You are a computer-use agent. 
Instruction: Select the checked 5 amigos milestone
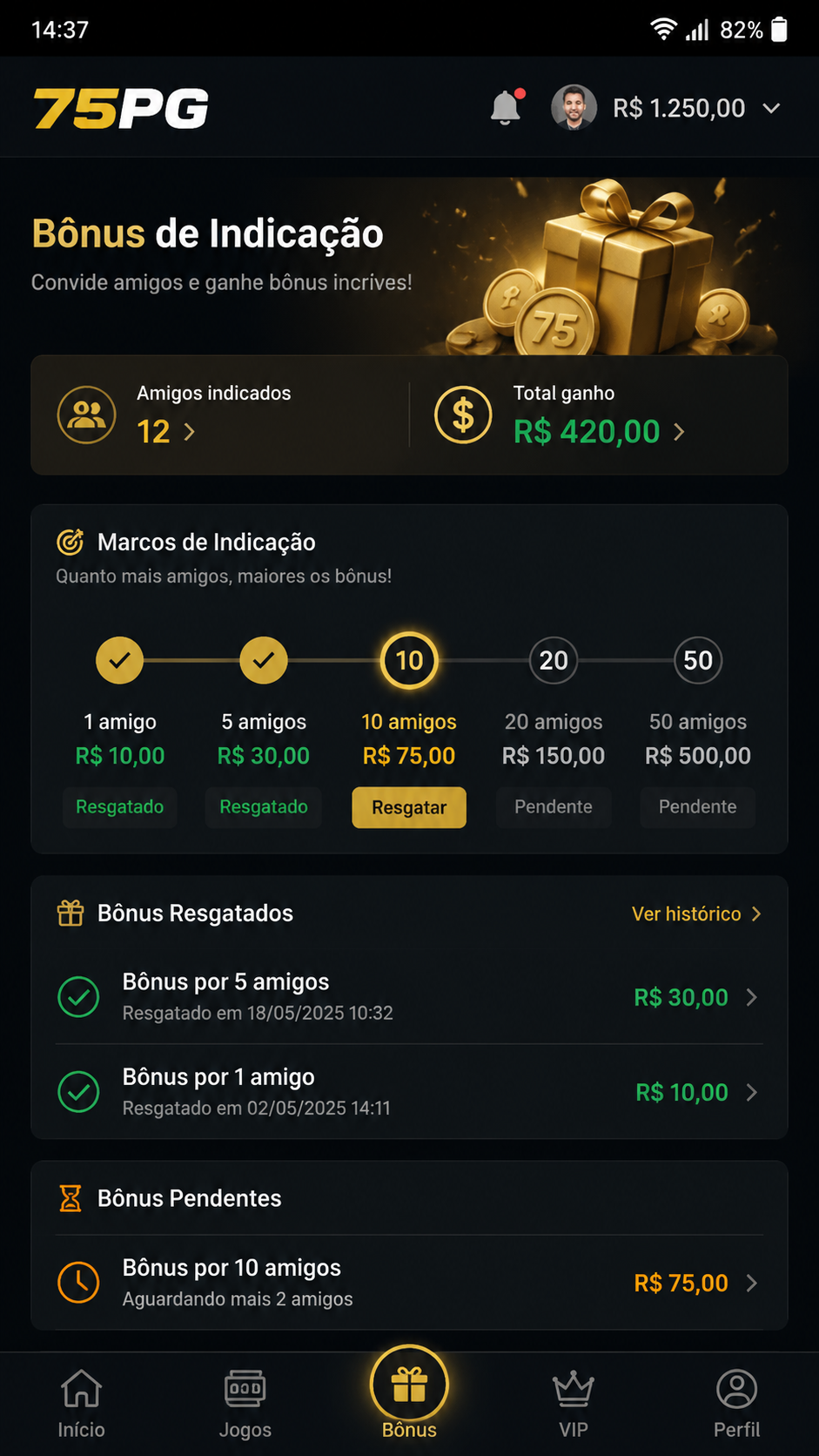(264, 661)
